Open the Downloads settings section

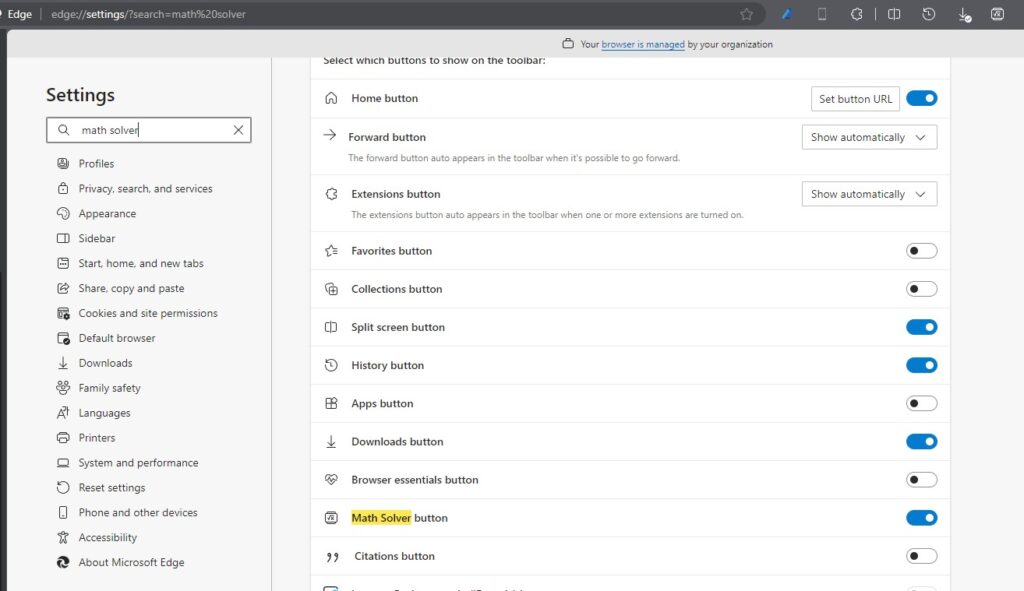105,363
